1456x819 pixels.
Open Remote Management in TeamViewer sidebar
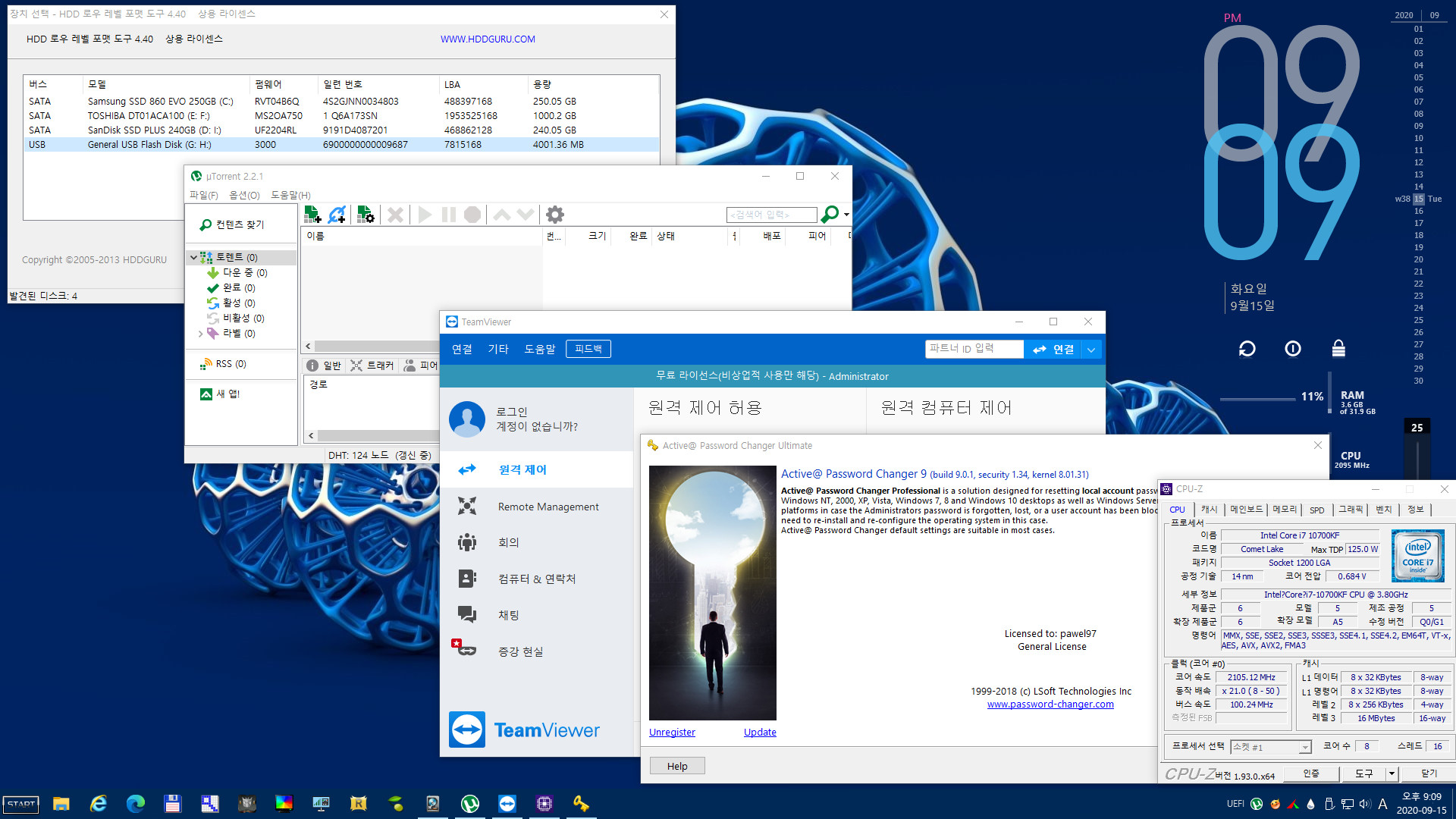click(x=537, y=506)
